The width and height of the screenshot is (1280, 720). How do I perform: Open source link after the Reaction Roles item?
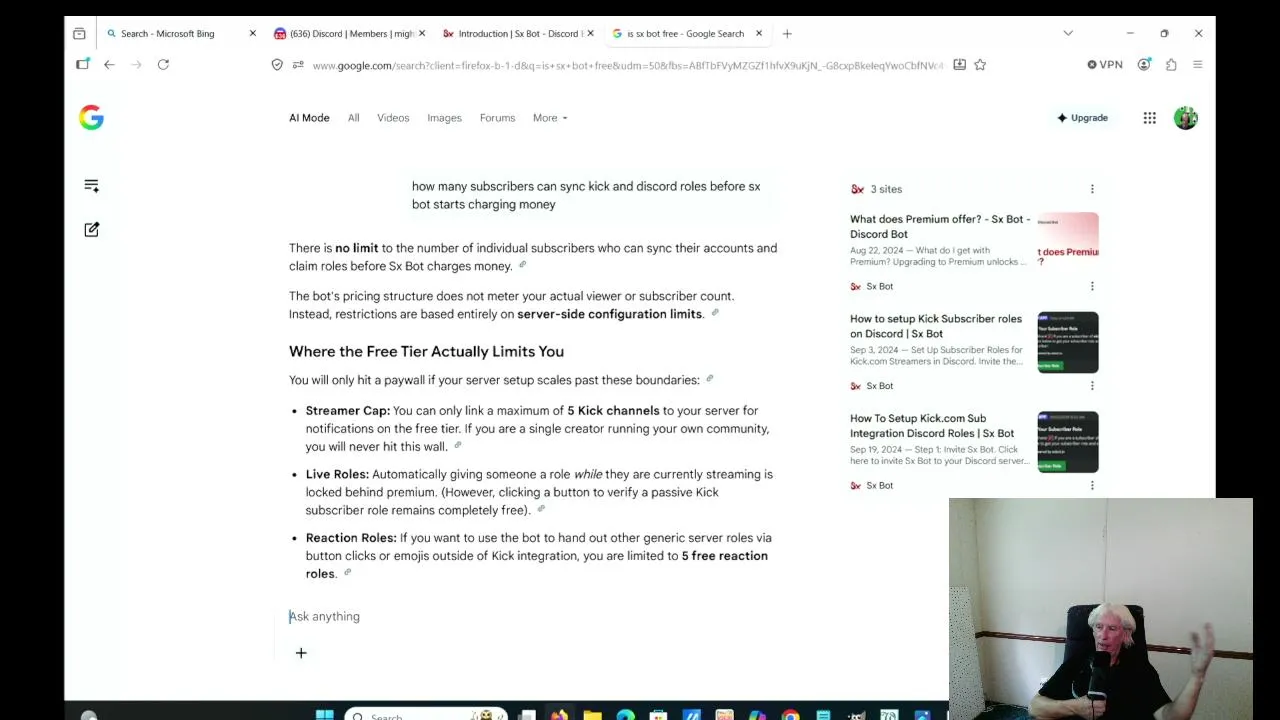(x=347, y=574)
